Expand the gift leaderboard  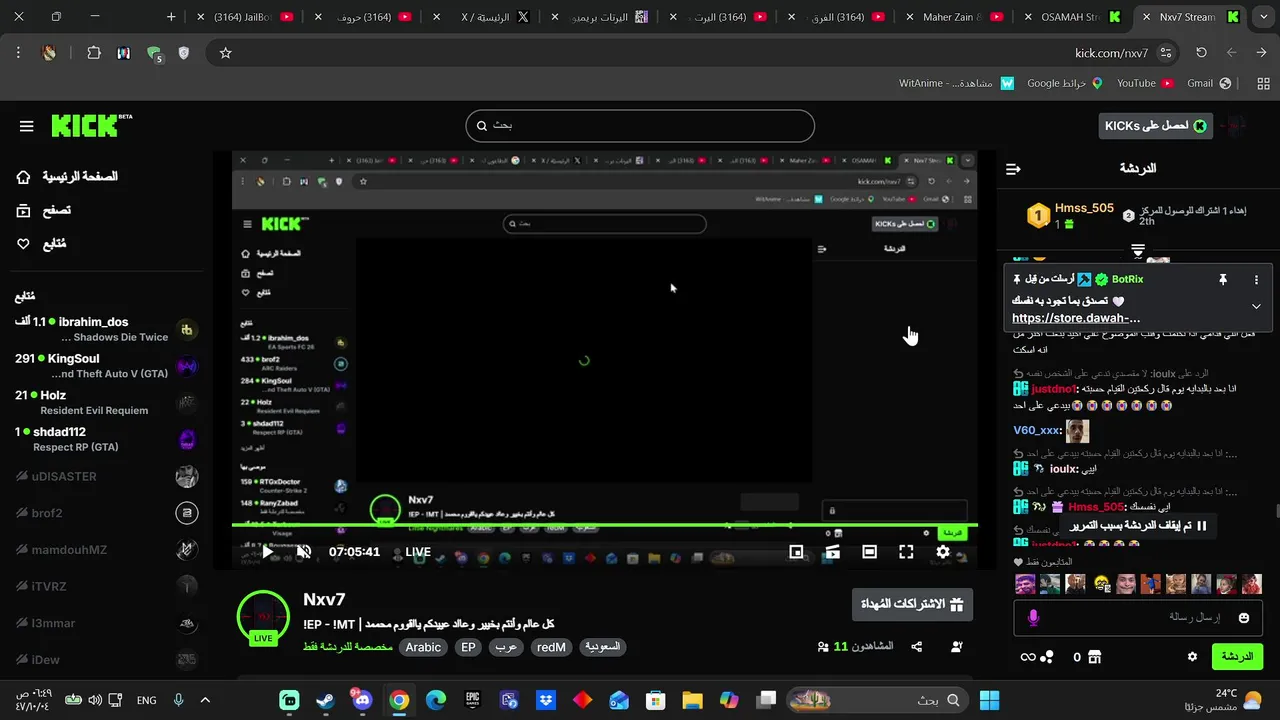tap(1138, 249)
